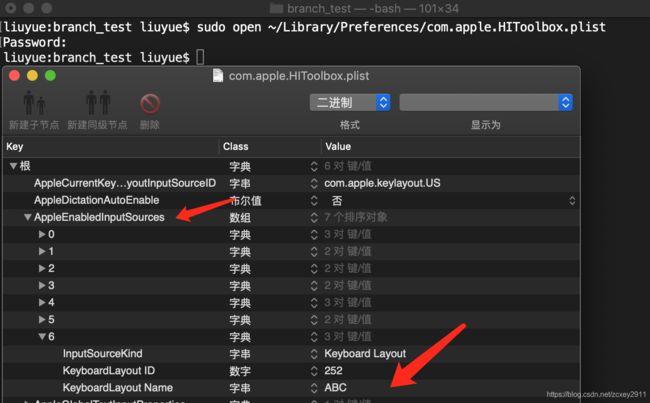This screenshot has height=403, width=650.
Task: Click the value Keyboard Layout
Action: coord(365,354)
